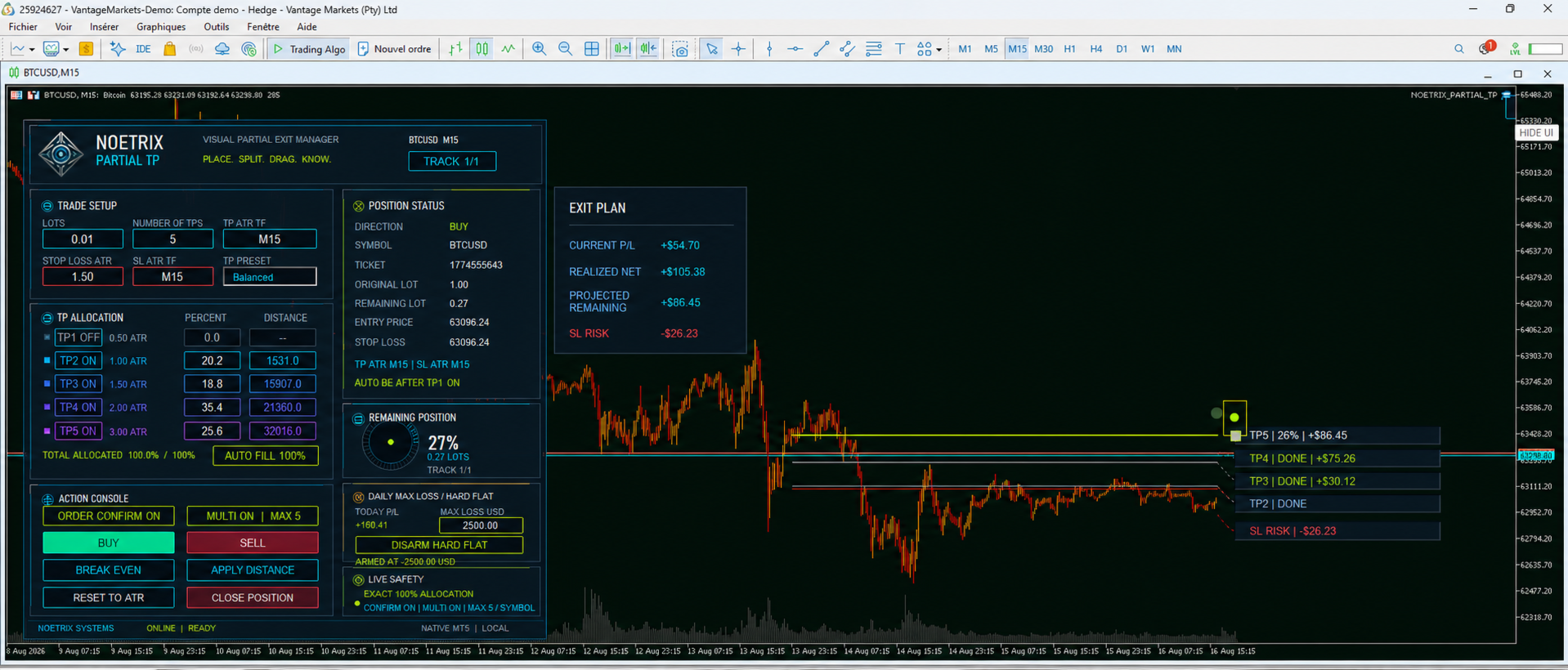
Task: Expand the chart type dropdown arrow in toolbar
Action: (32, 50)
